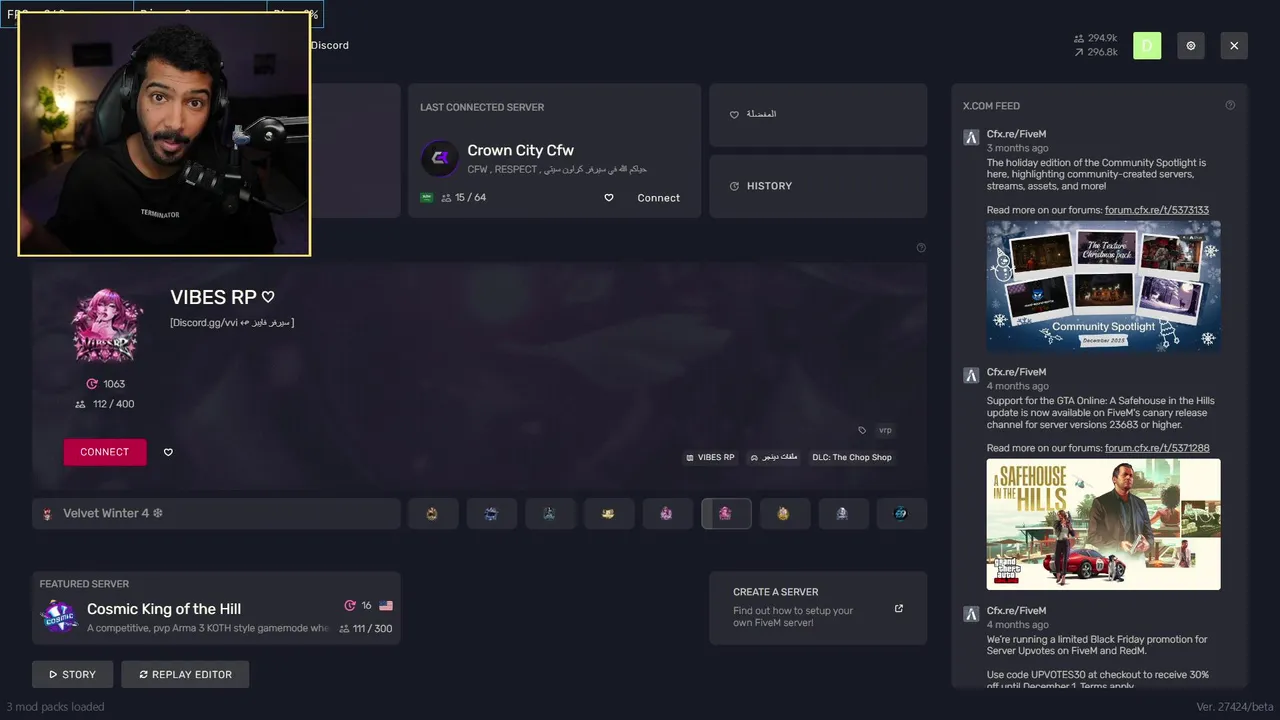Click the 3 mod packs loaded status text
1280x720 pixels.
click(x=55, y=706)
